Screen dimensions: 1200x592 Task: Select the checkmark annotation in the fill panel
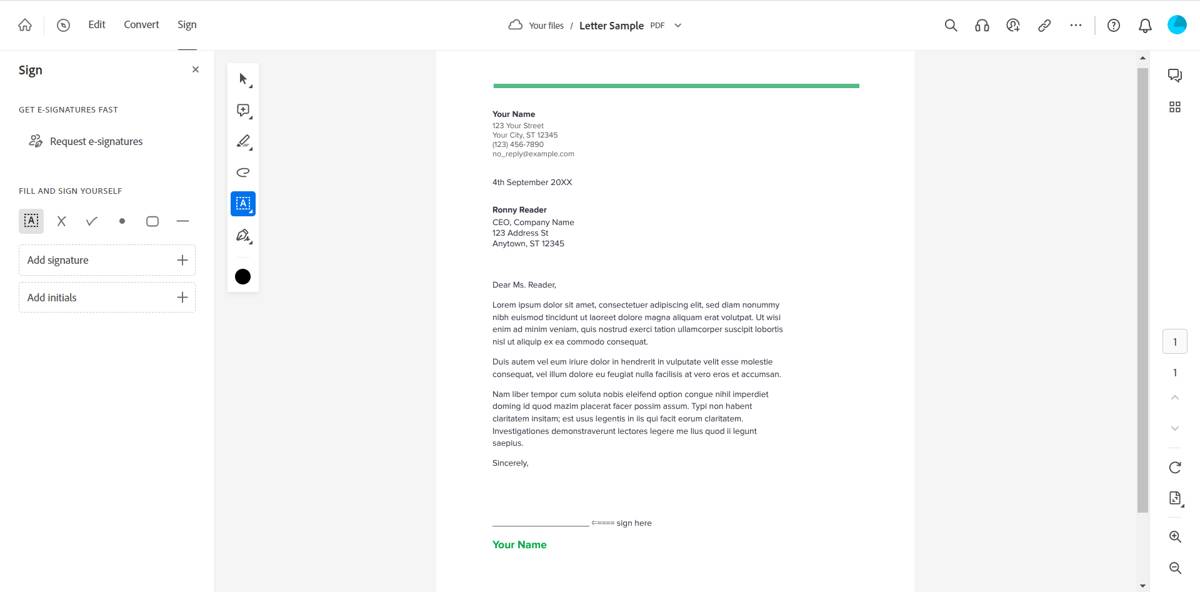[91, 220]
